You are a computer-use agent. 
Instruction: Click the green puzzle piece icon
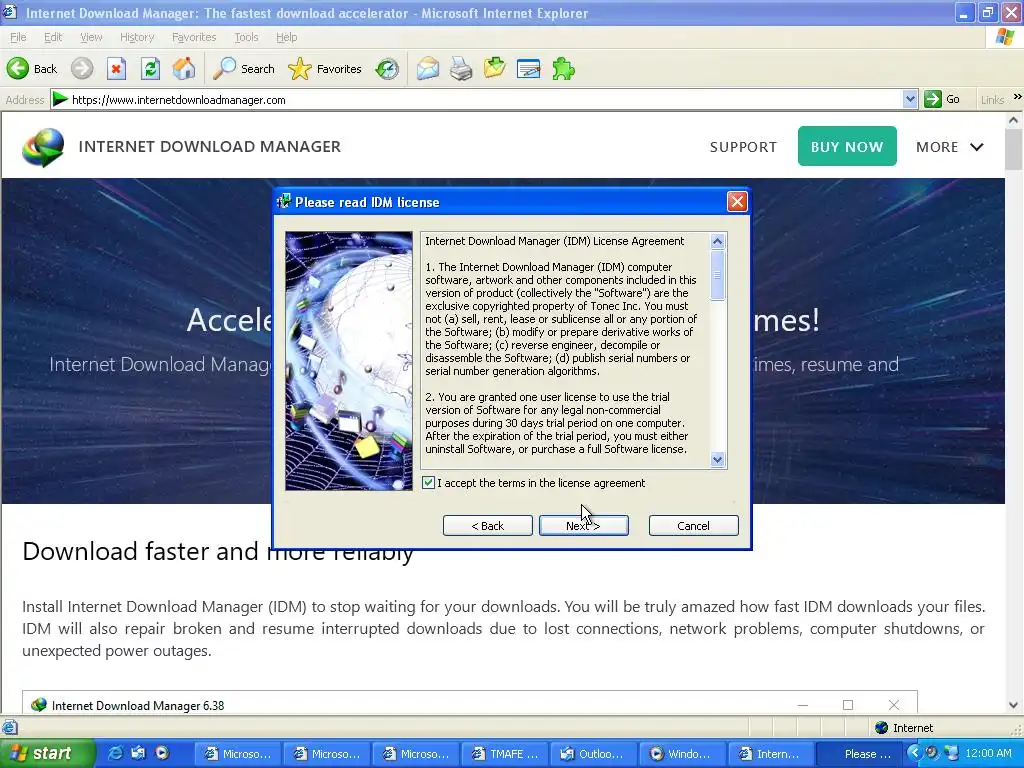[563, 69]
